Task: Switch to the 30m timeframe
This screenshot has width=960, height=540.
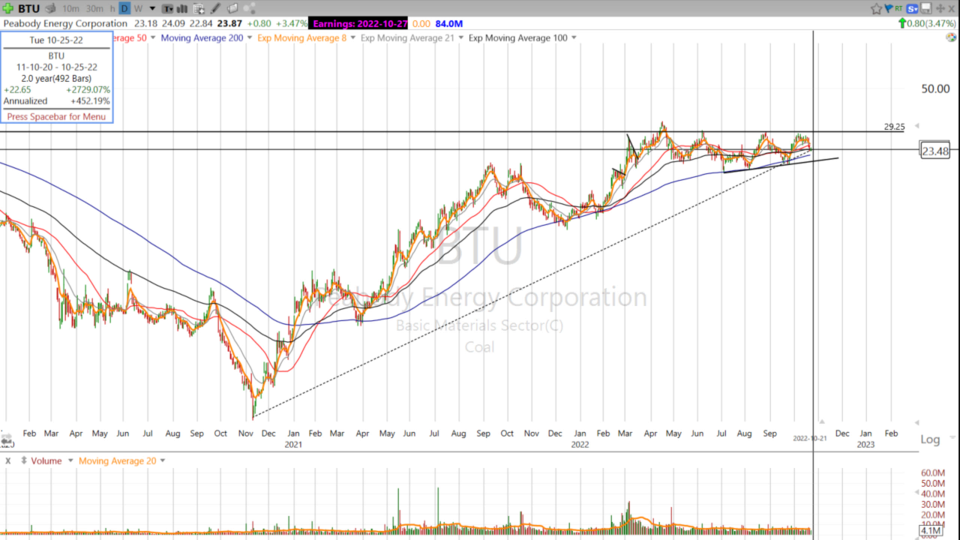Action: tap(94, 9)
